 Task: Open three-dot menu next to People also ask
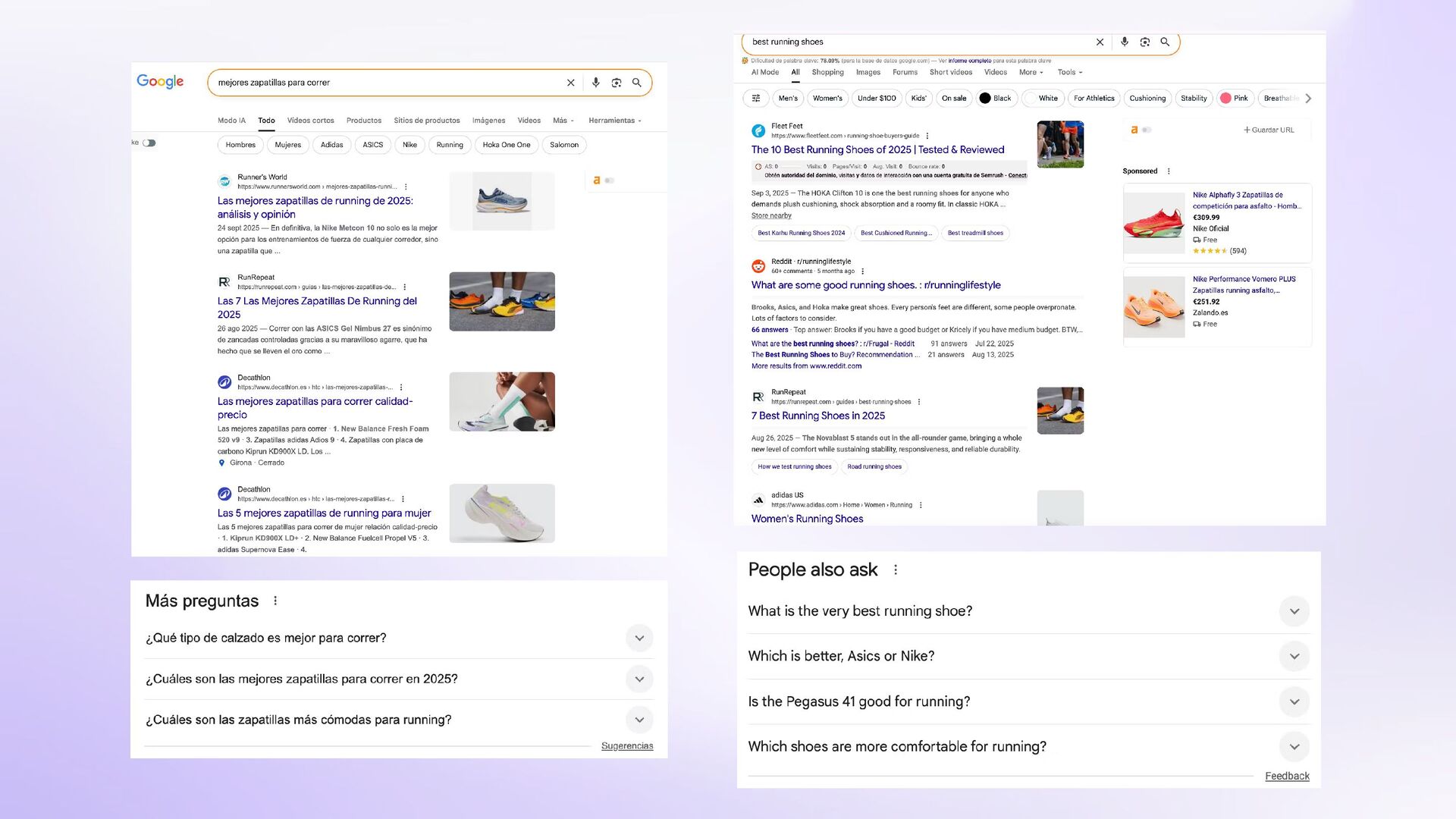(896, 570)
